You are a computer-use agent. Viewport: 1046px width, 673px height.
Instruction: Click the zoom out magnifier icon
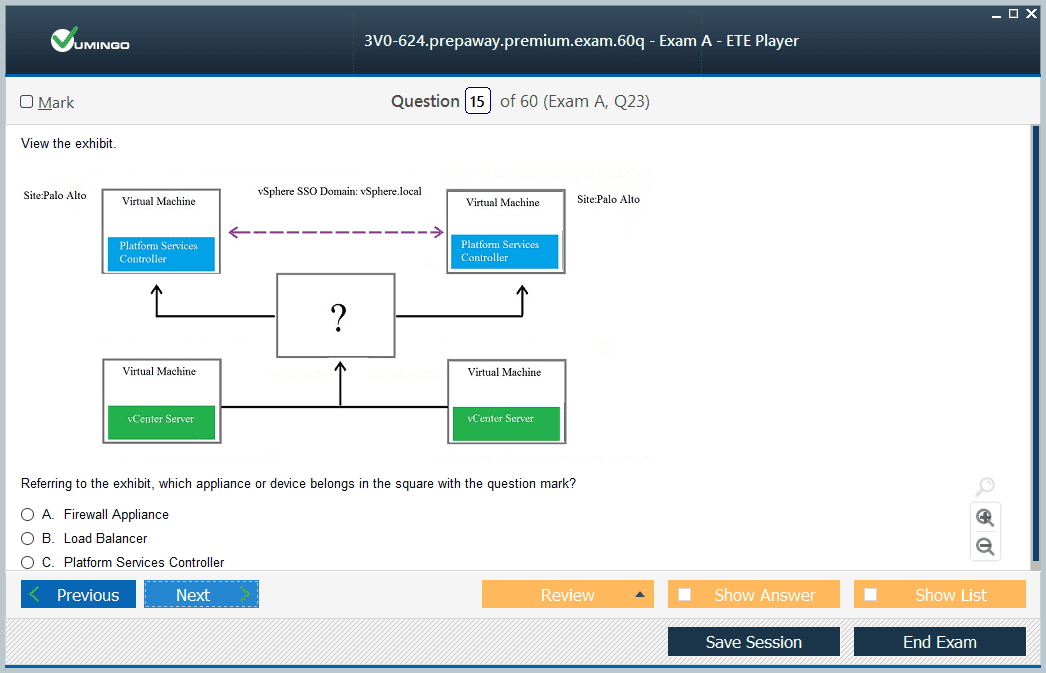(x=985, y=546)
